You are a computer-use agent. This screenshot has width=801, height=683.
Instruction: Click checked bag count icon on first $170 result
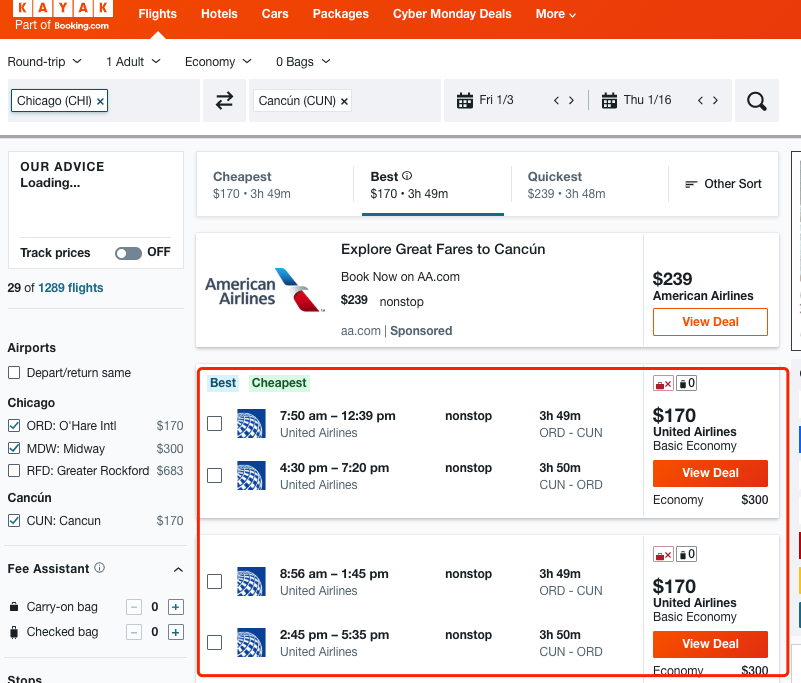coord(687,383)
